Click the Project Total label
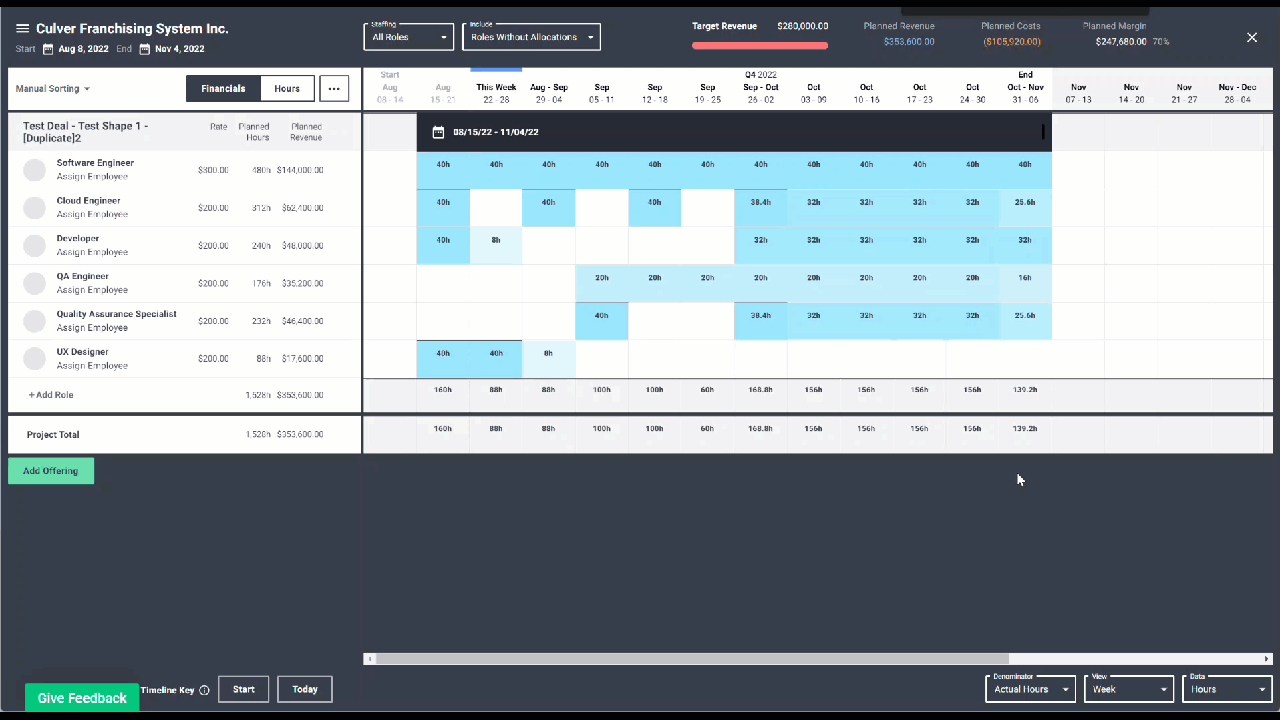 point(53,435)
